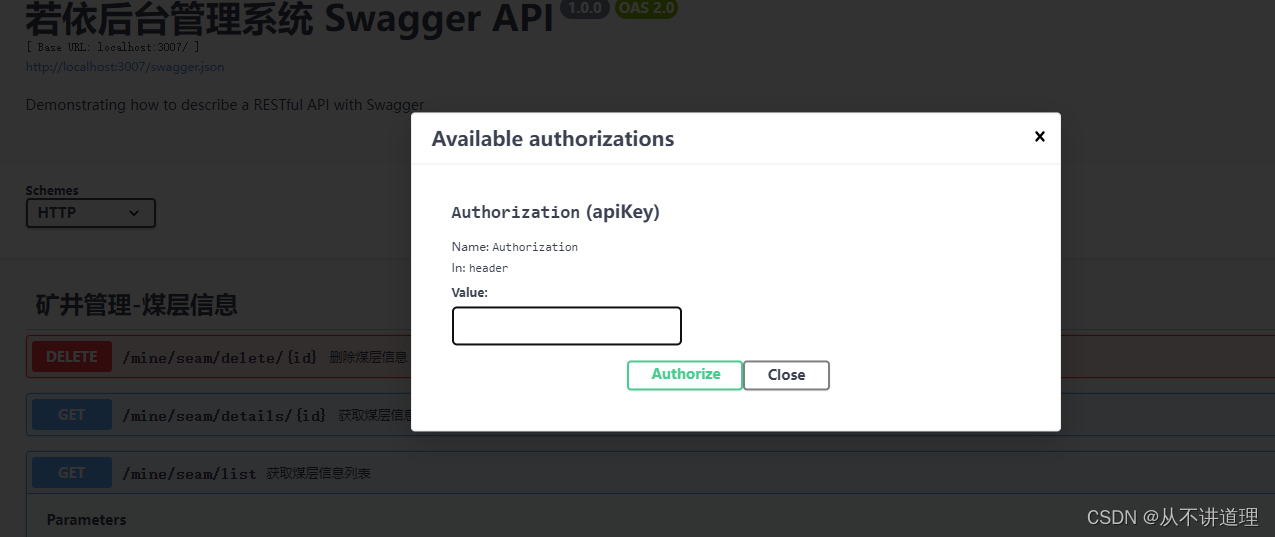The image size is (1275, 537).
Task: Click the 获取煤层信息列表 description
Action: pyautogui.click(x=319, y=473)
